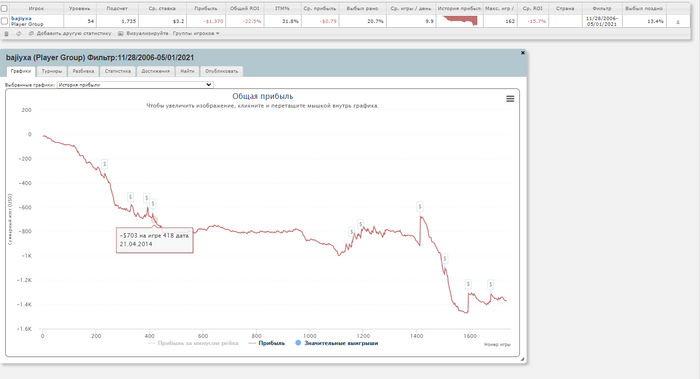Open the chart hamburger menu icon
The height and width of the screenshot is (379, 700).
pos(510,99)
